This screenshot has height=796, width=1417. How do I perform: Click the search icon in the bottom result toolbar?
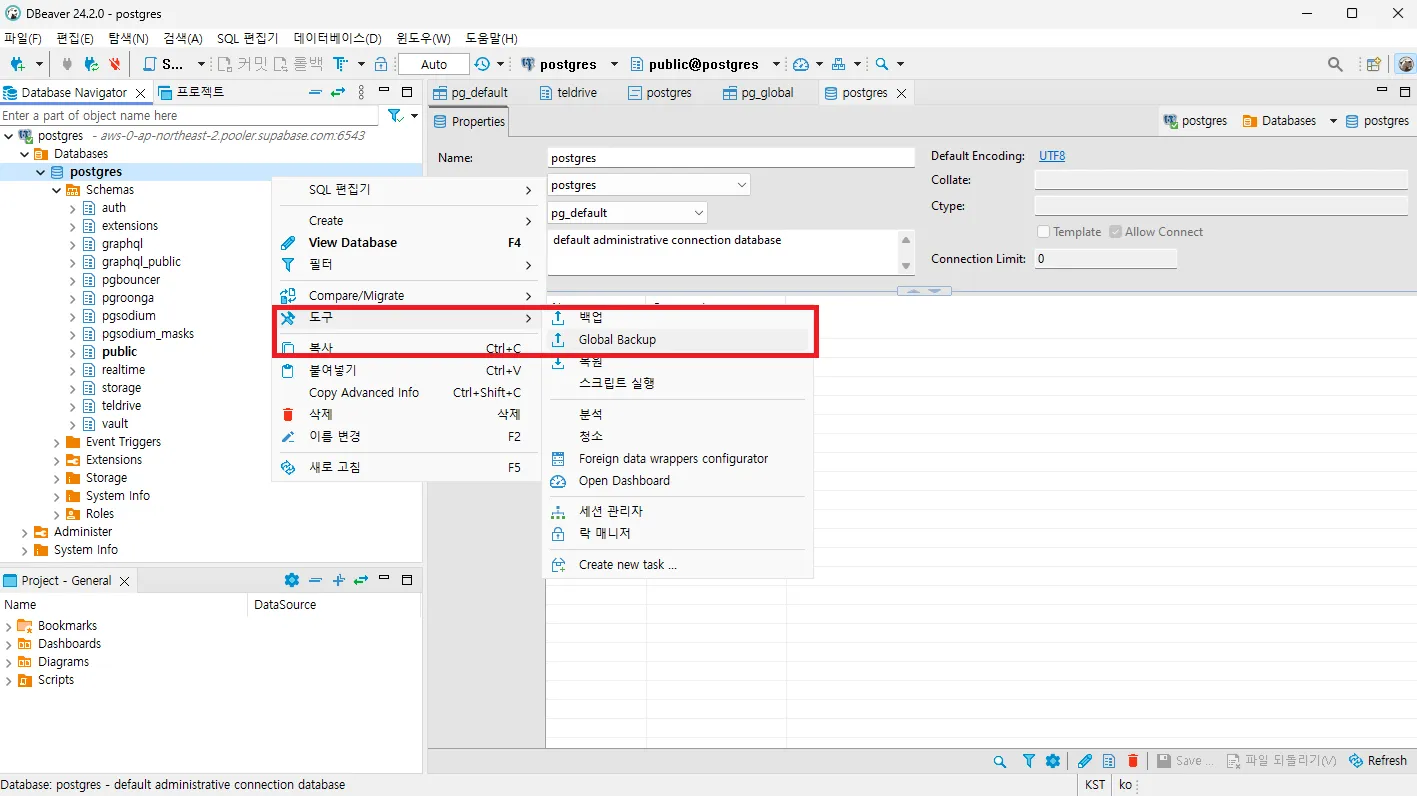[1000, 761]
